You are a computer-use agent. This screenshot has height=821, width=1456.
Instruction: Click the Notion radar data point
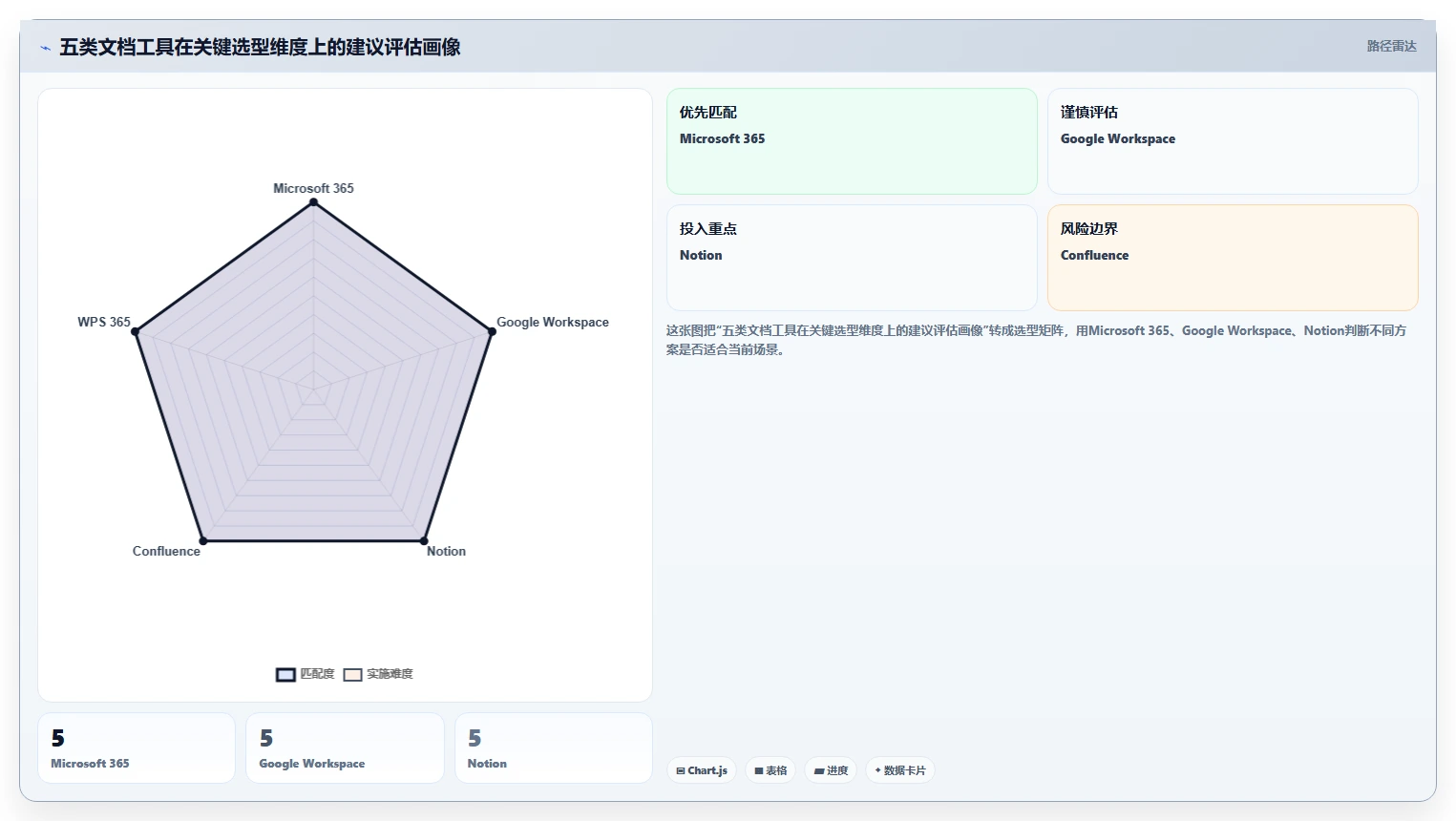(424, 541)
